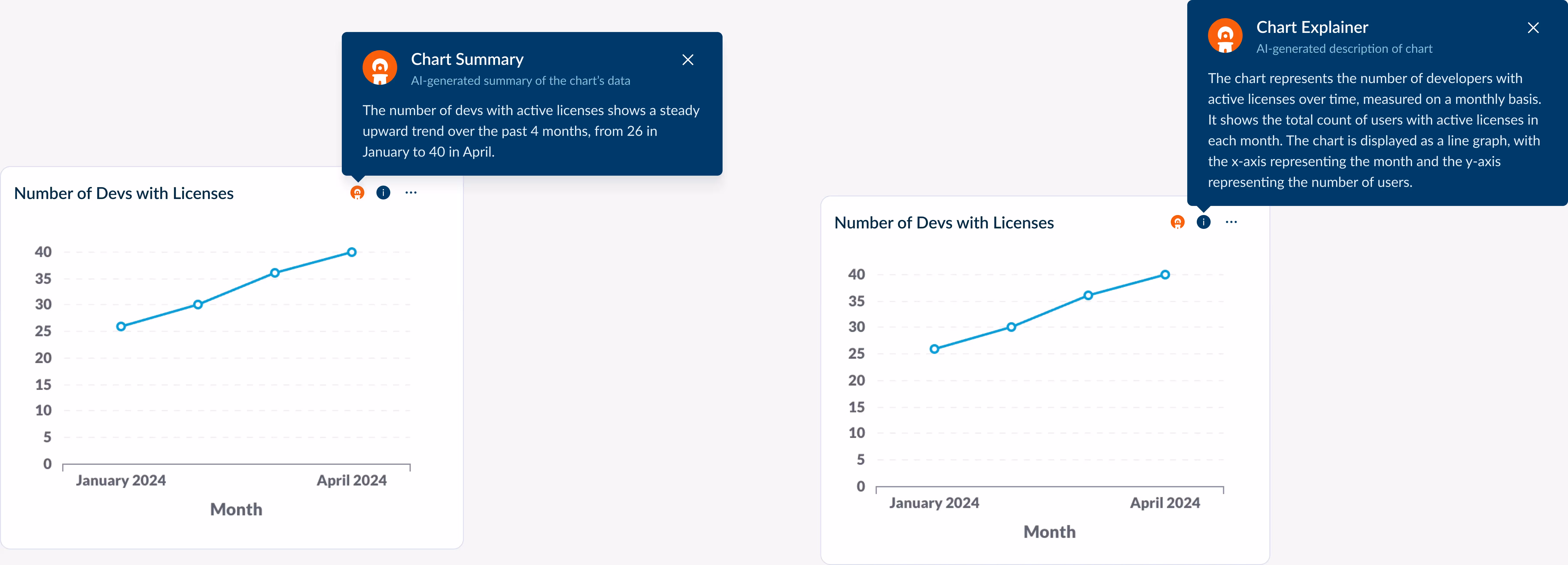Open the Chart Explainer AI icon on right chart
Screen dimensions: 1568x565
[1178, 222]
